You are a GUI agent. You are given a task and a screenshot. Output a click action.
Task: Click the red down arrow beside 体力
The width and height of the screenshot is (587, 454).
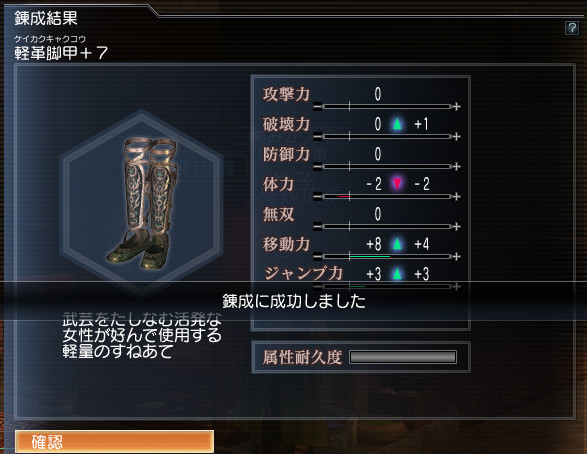click(397, 184)
